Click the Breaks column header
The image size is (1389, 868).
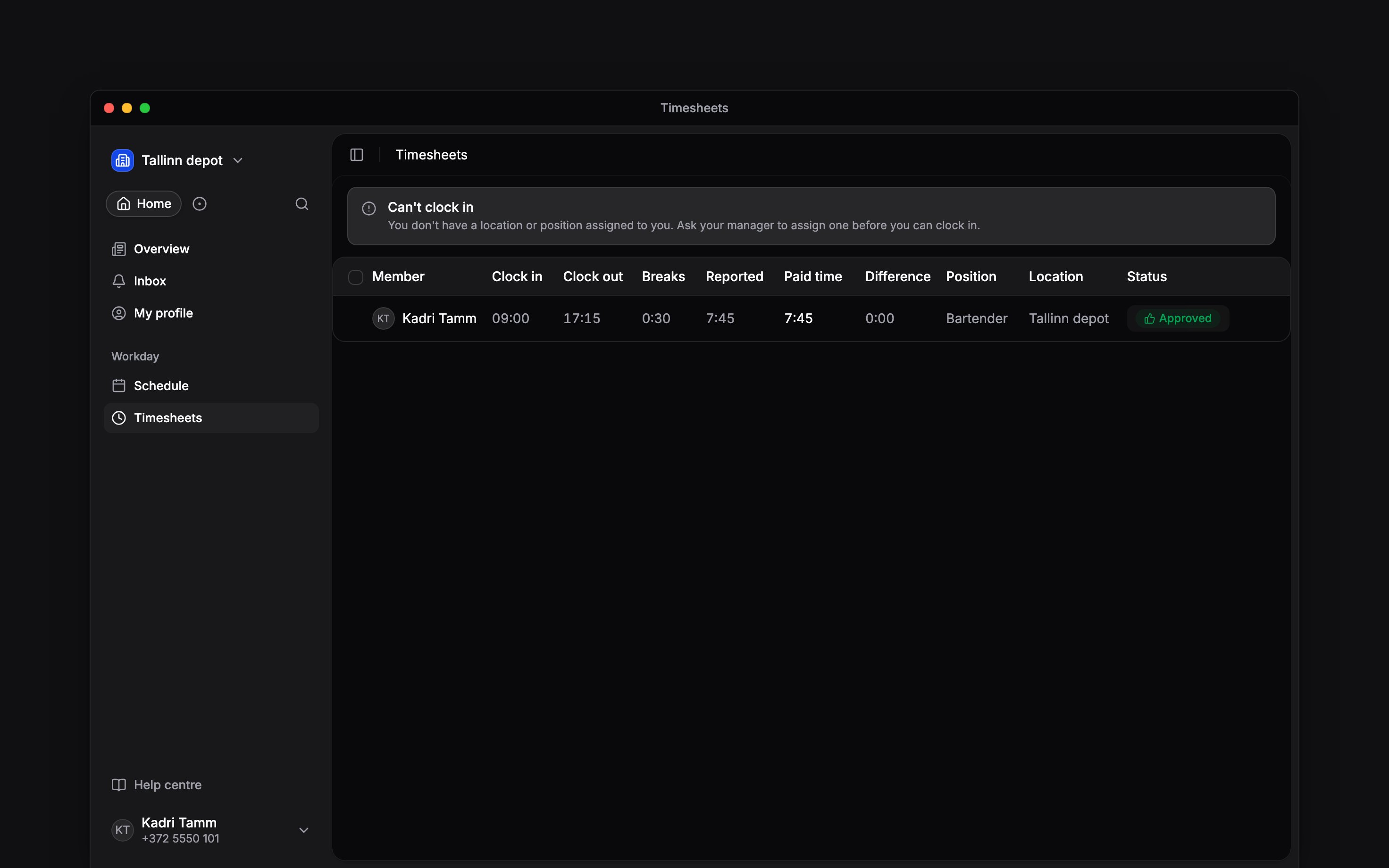tap(663, 277)
